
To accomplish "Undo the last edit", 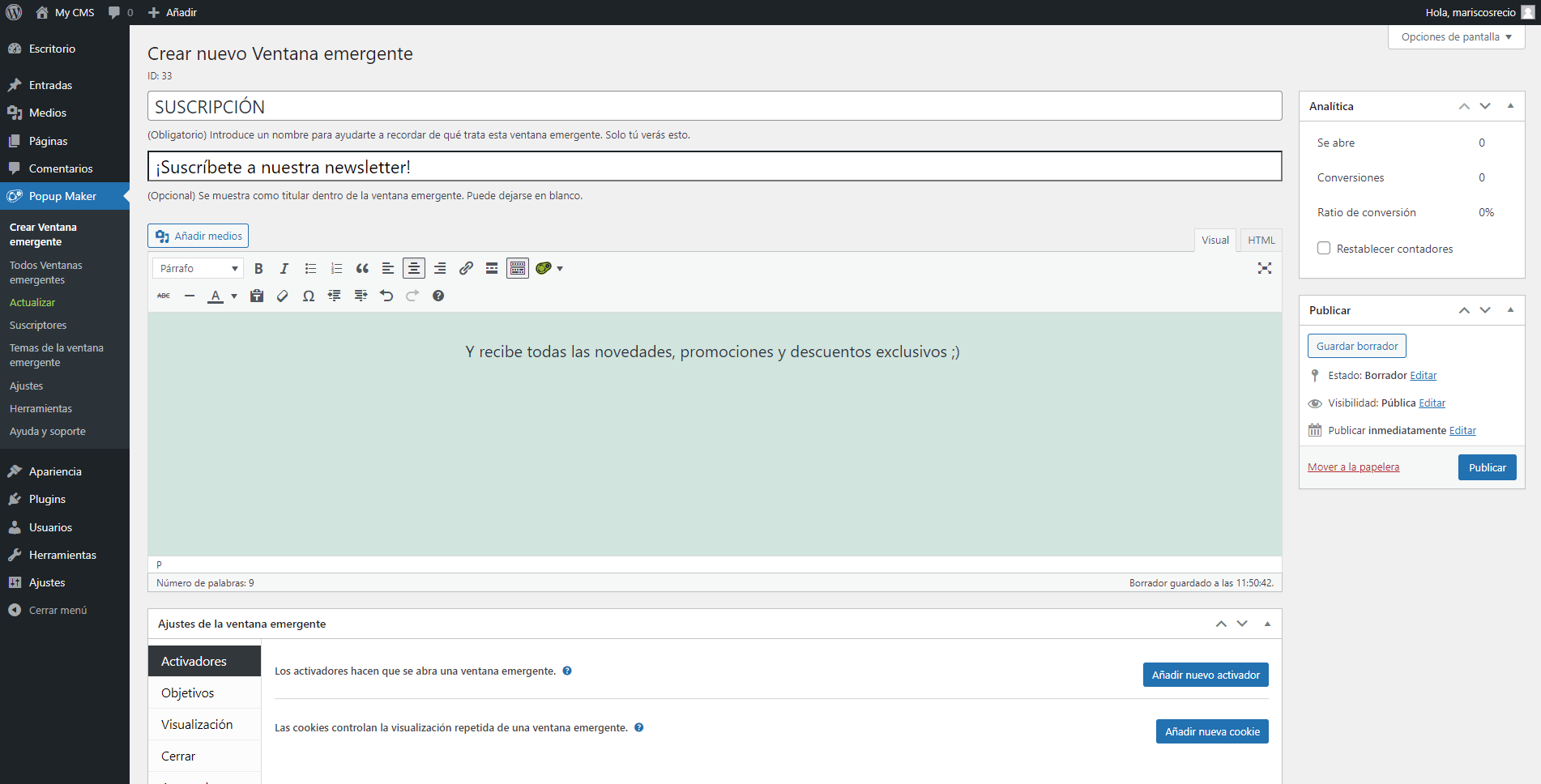I will click(386, 296).
